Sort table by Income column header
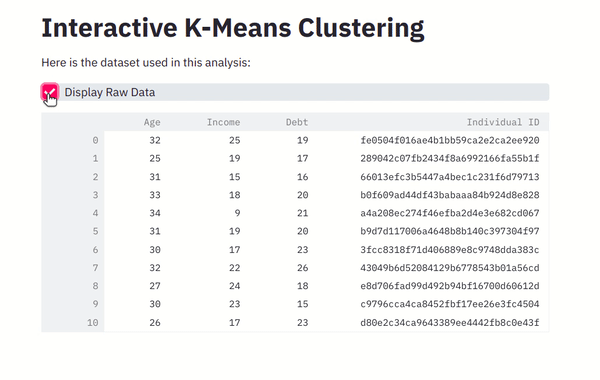This screenshot has height=380, width=600. pos(223,122)
